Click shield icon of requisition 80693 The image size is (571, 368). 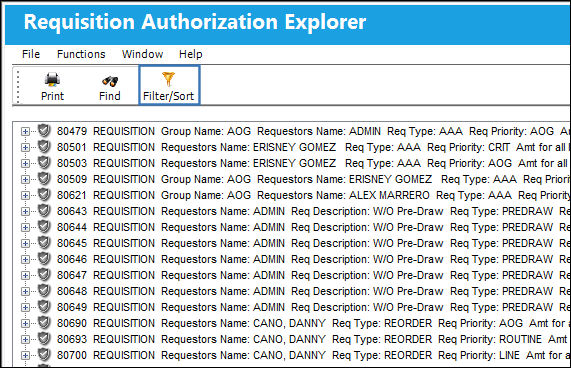44,339
